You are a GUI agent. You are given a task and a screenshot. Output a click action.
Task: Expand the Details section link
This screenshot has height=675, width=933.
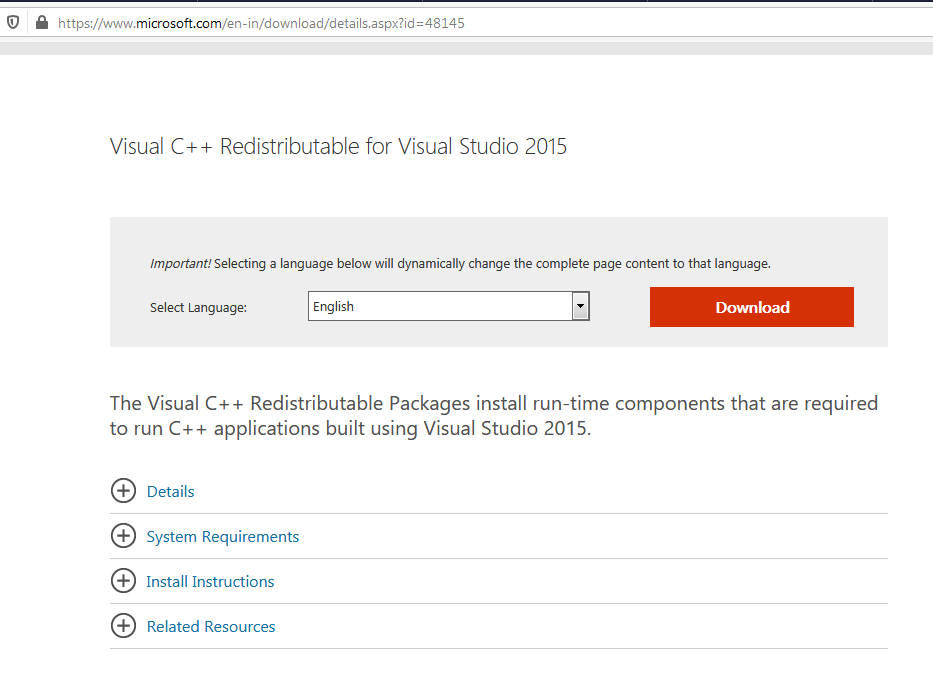click(170, 492)
